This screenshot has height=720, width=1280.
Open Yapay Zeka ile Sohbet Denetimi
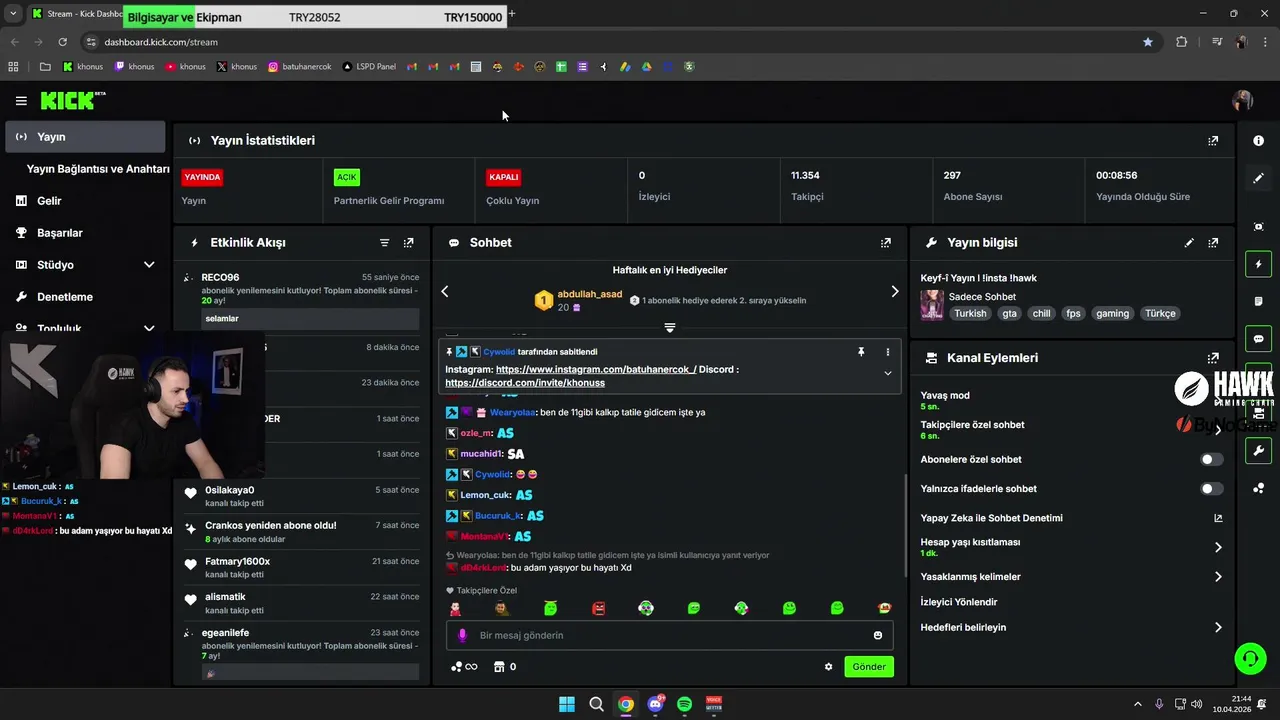tap(1072, 518)
